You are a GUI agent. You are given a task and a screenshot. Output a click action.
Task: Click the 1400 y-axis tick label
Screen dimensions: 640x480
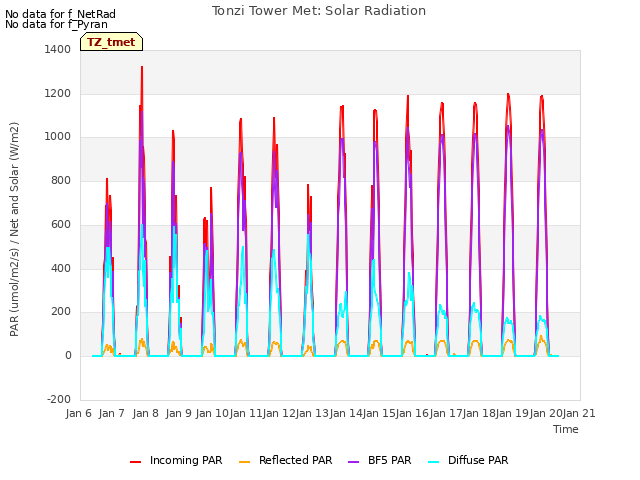(x=58, y=49)
